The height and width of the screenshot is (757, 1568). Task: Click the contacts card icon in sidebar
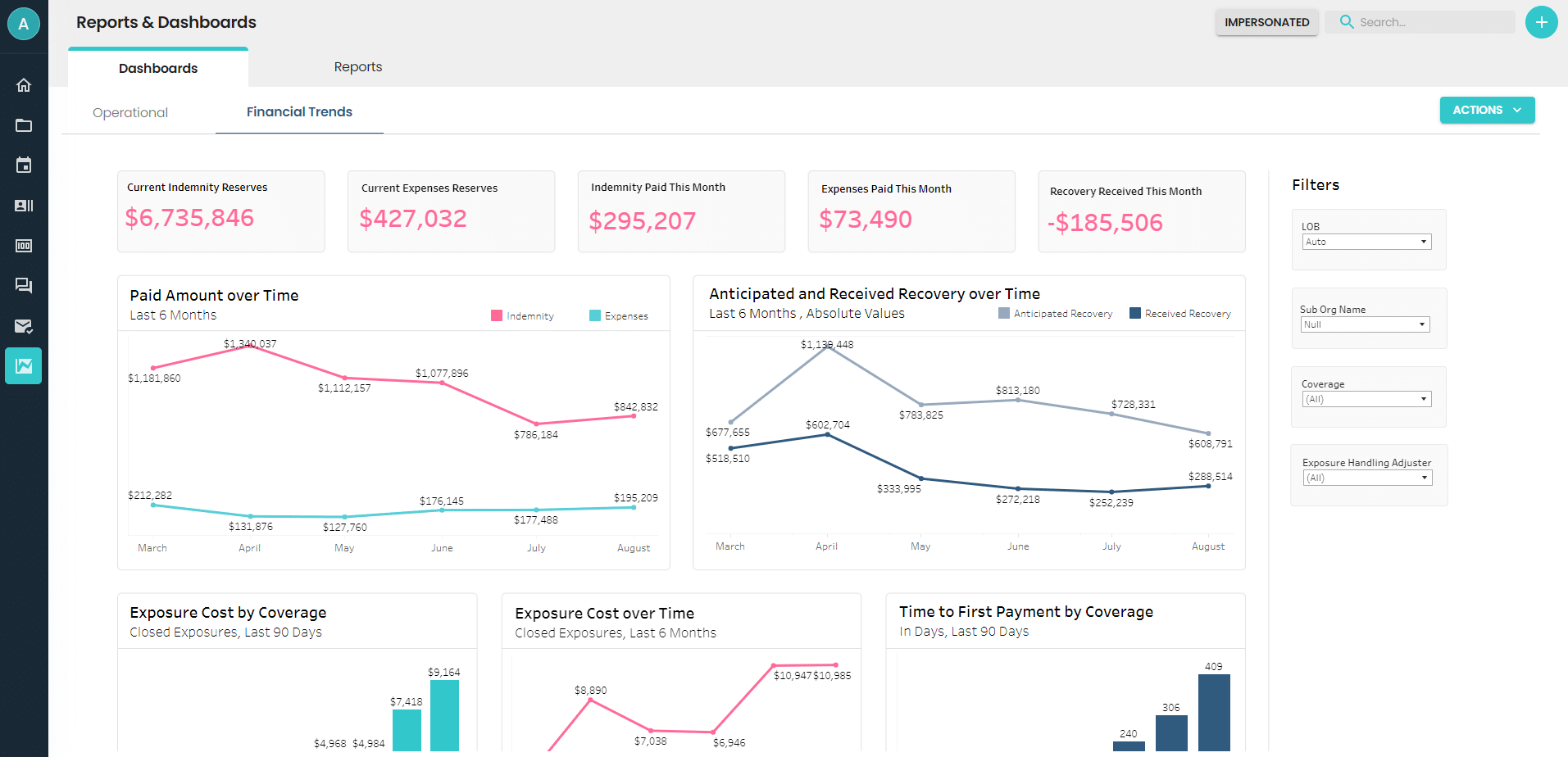[x=24, y=205]
